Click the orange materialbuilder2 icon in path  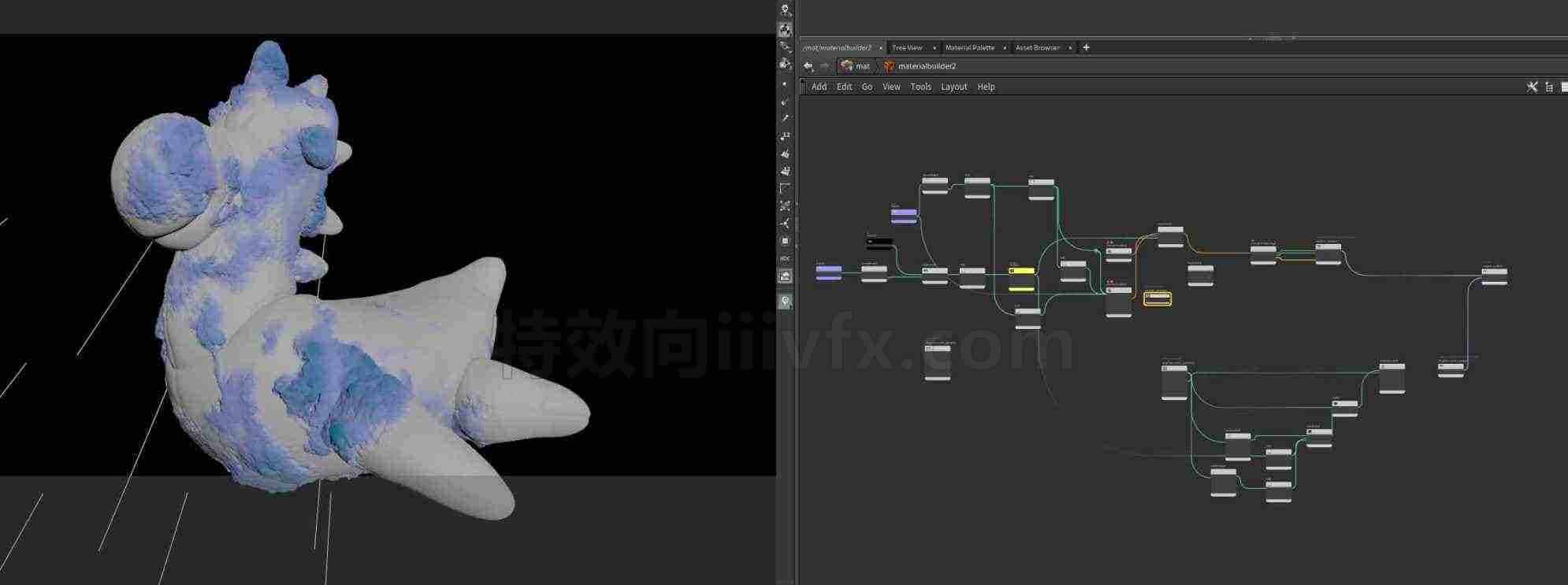[889, 66]
